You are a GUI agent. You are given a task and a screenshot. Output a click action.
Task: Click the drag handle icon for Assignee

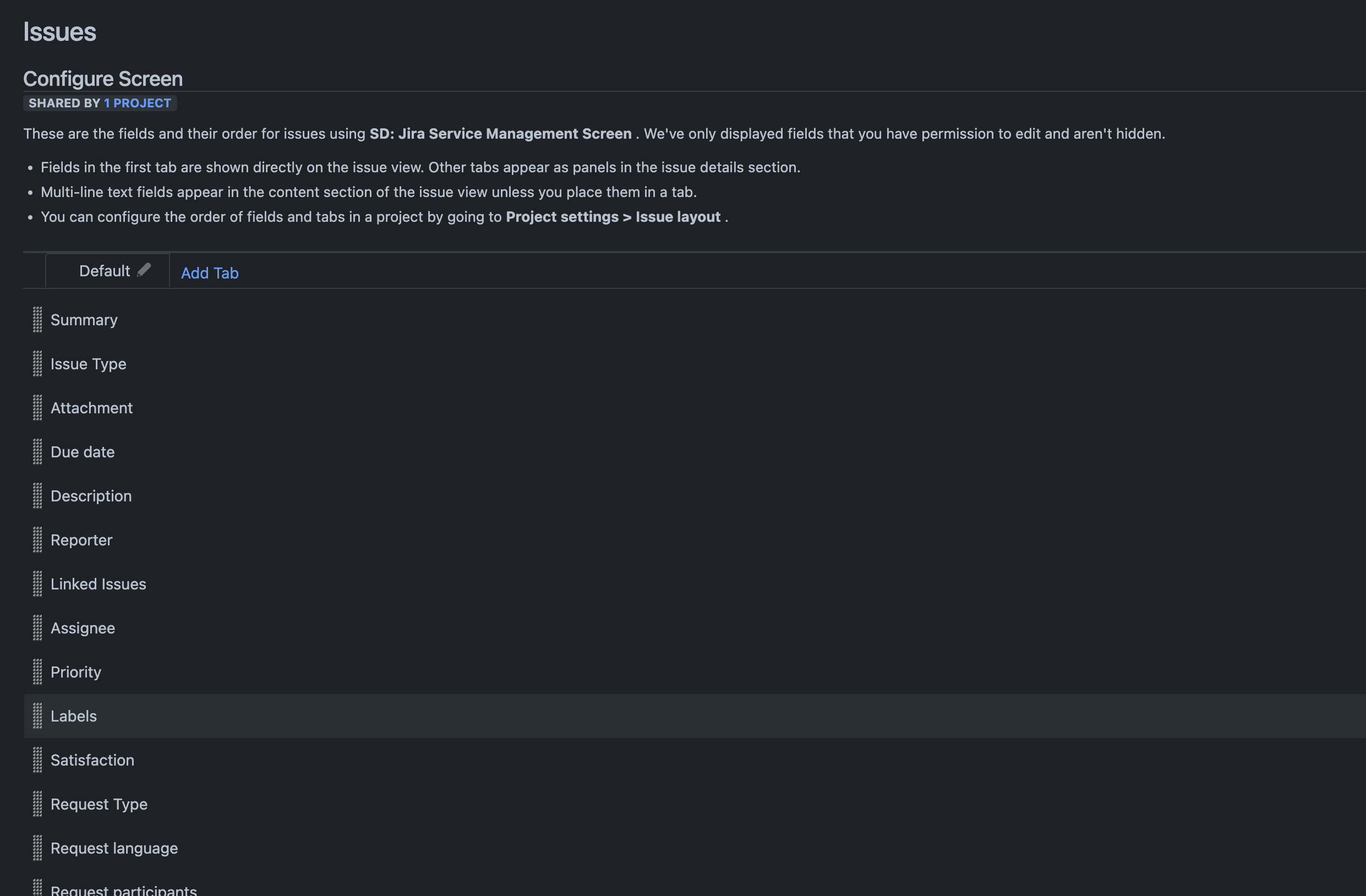pos(37,628)
